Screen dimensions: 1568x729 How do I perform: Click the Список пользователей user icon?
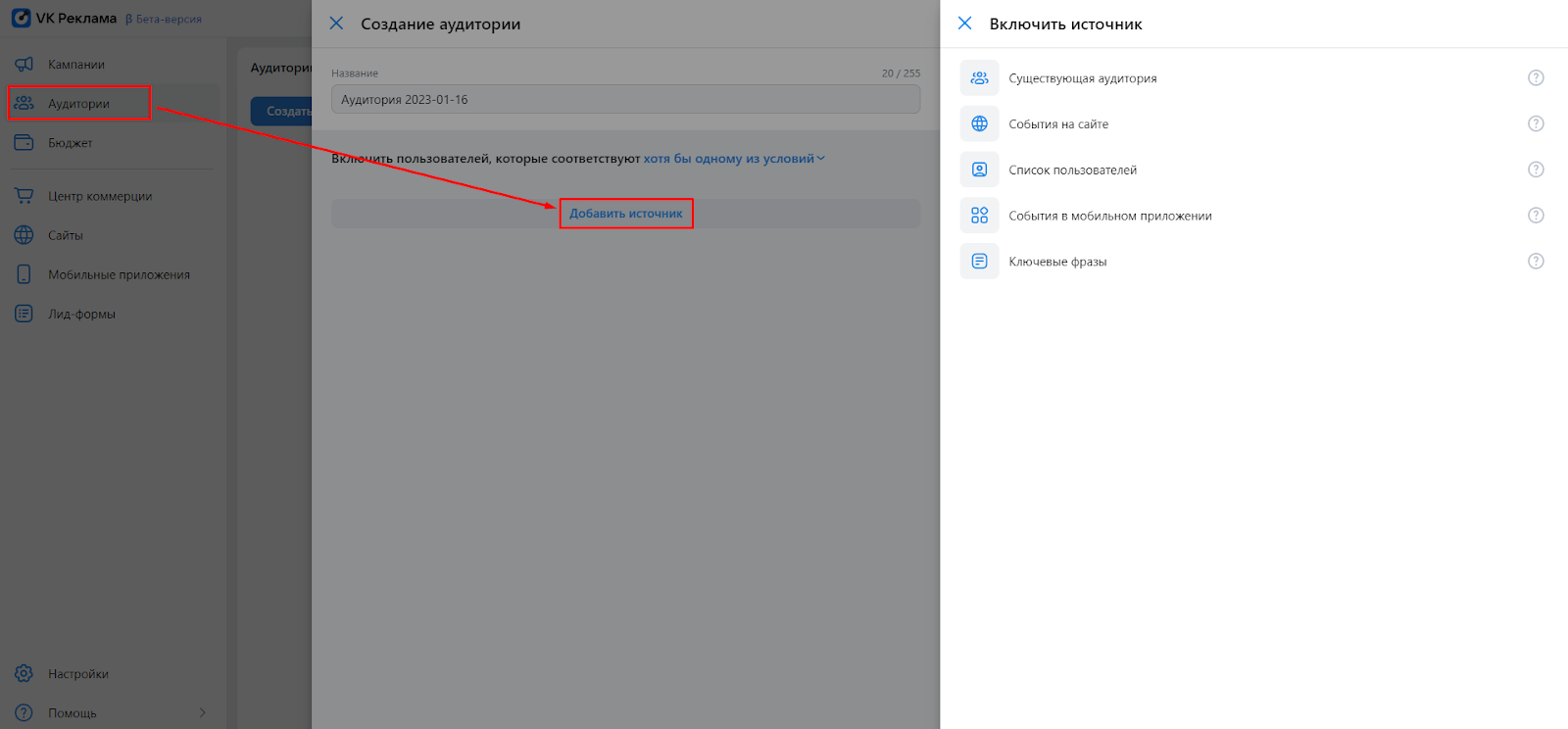(x=979, y=170)
